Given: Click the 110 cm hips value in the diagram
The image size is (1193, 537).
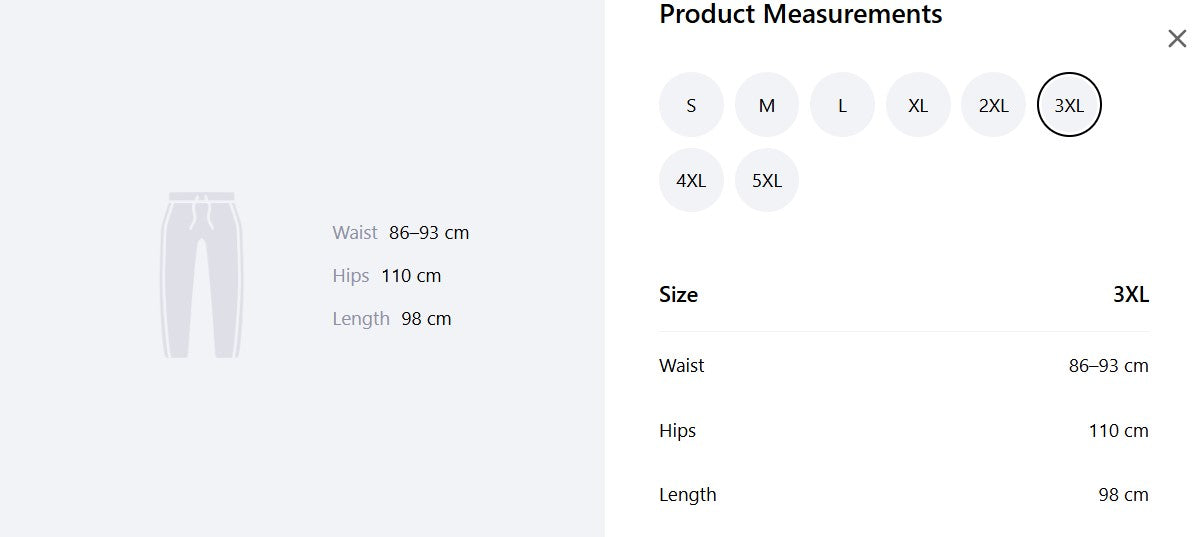Looking at the screenshot, I should (411, 275).
